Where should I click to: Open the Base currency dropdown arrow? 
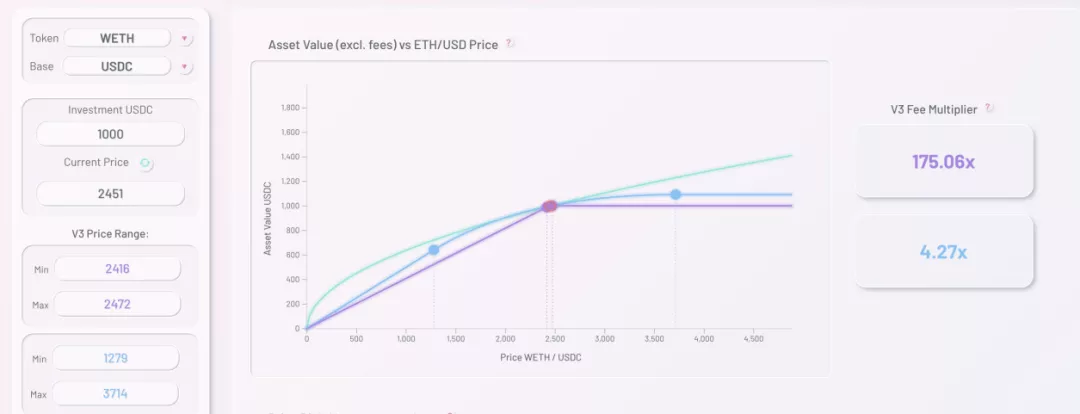pyautogui.click(x=185, y=67)
